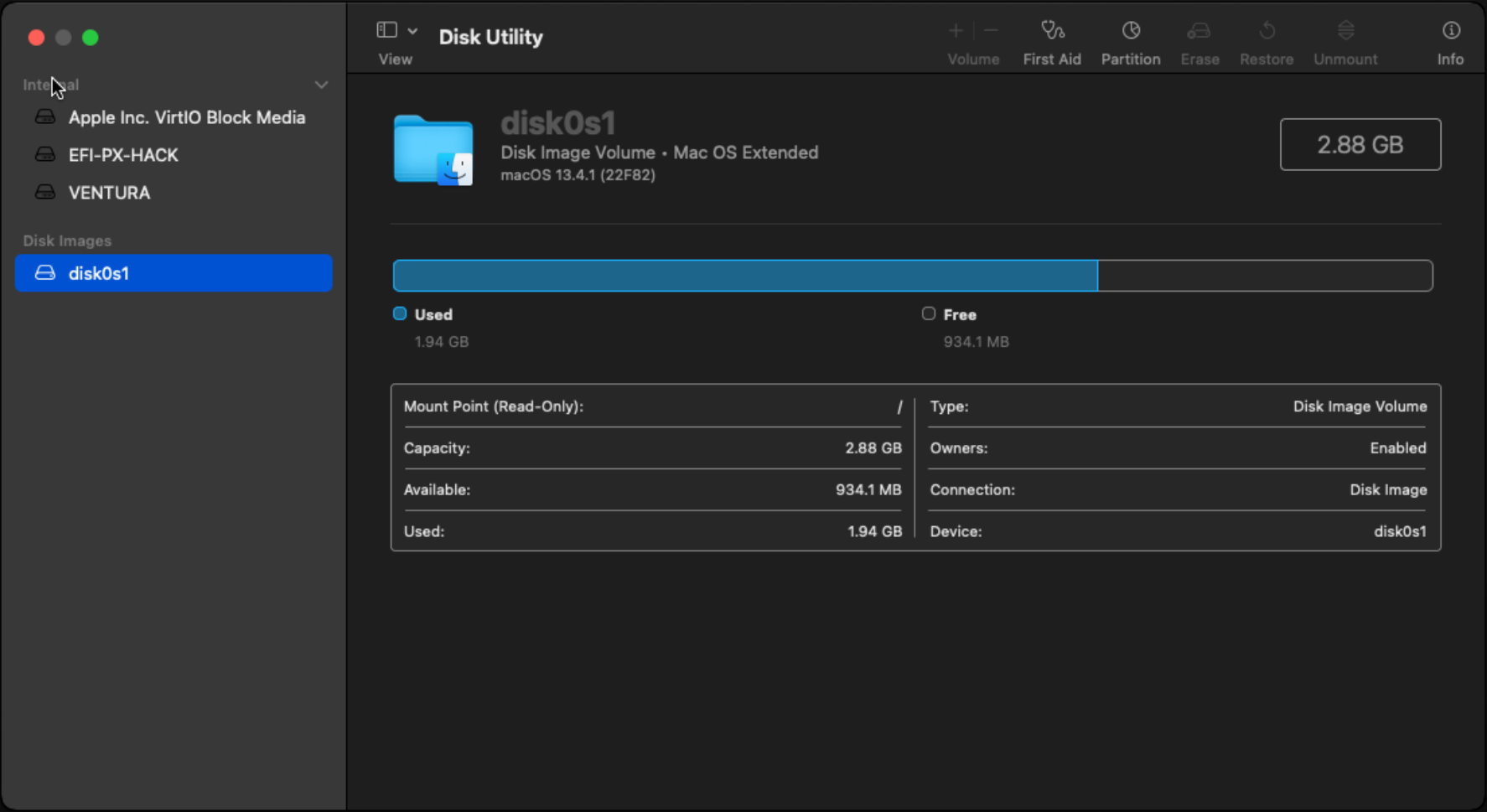
Task: Close the Disk Utility window
Action: point(36,38)
